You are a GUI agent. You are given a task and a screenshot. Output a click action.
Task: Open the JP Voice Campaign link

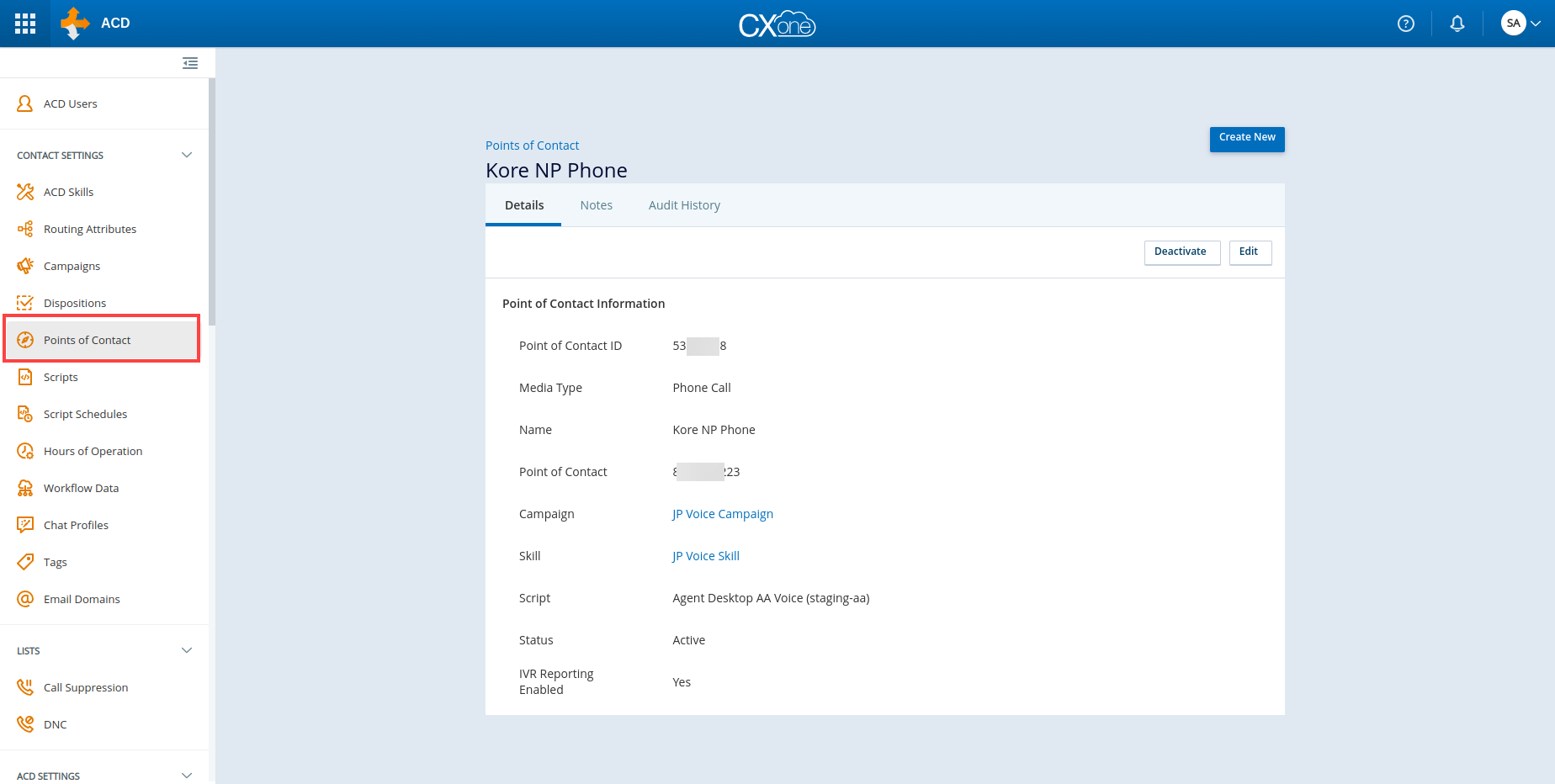722,514
